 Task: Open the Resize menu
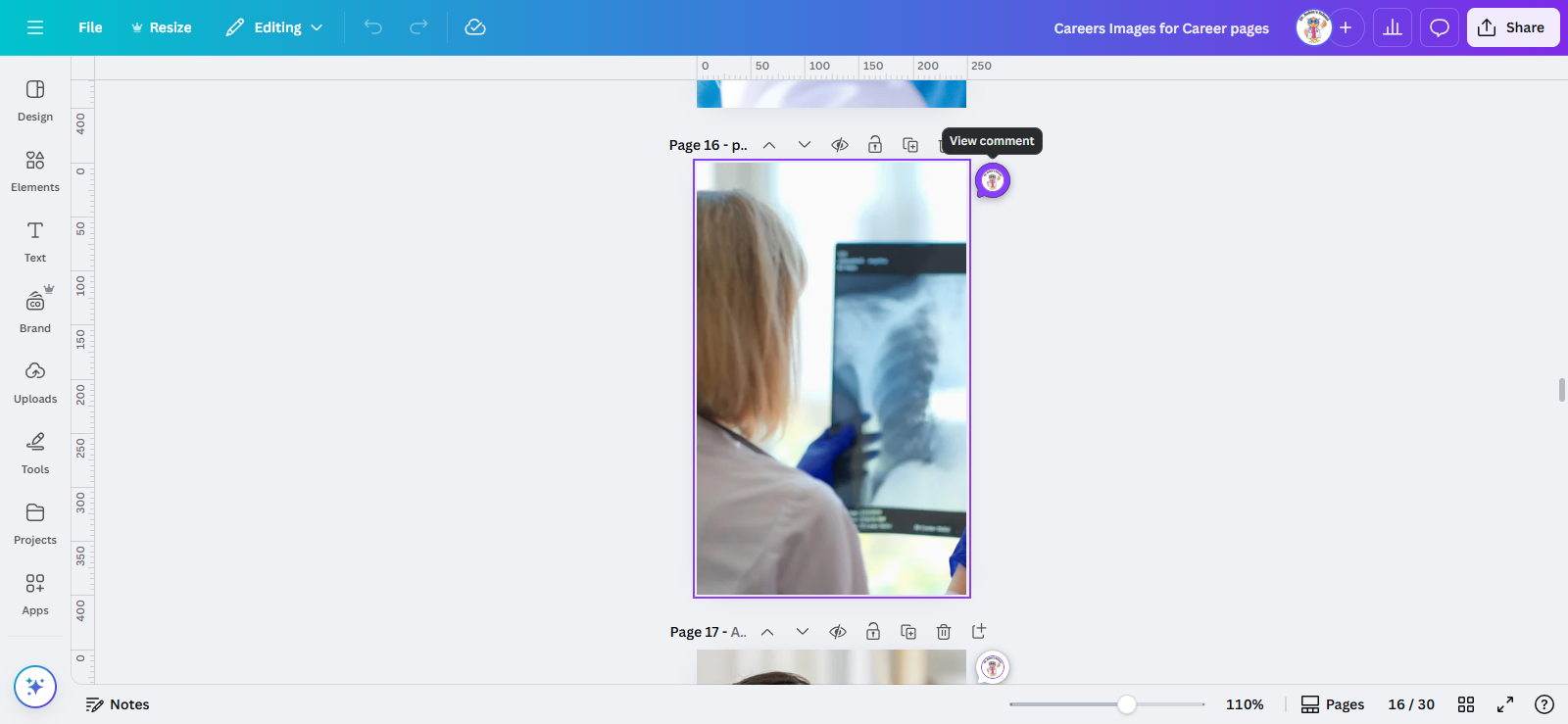[x=162, y=27]
